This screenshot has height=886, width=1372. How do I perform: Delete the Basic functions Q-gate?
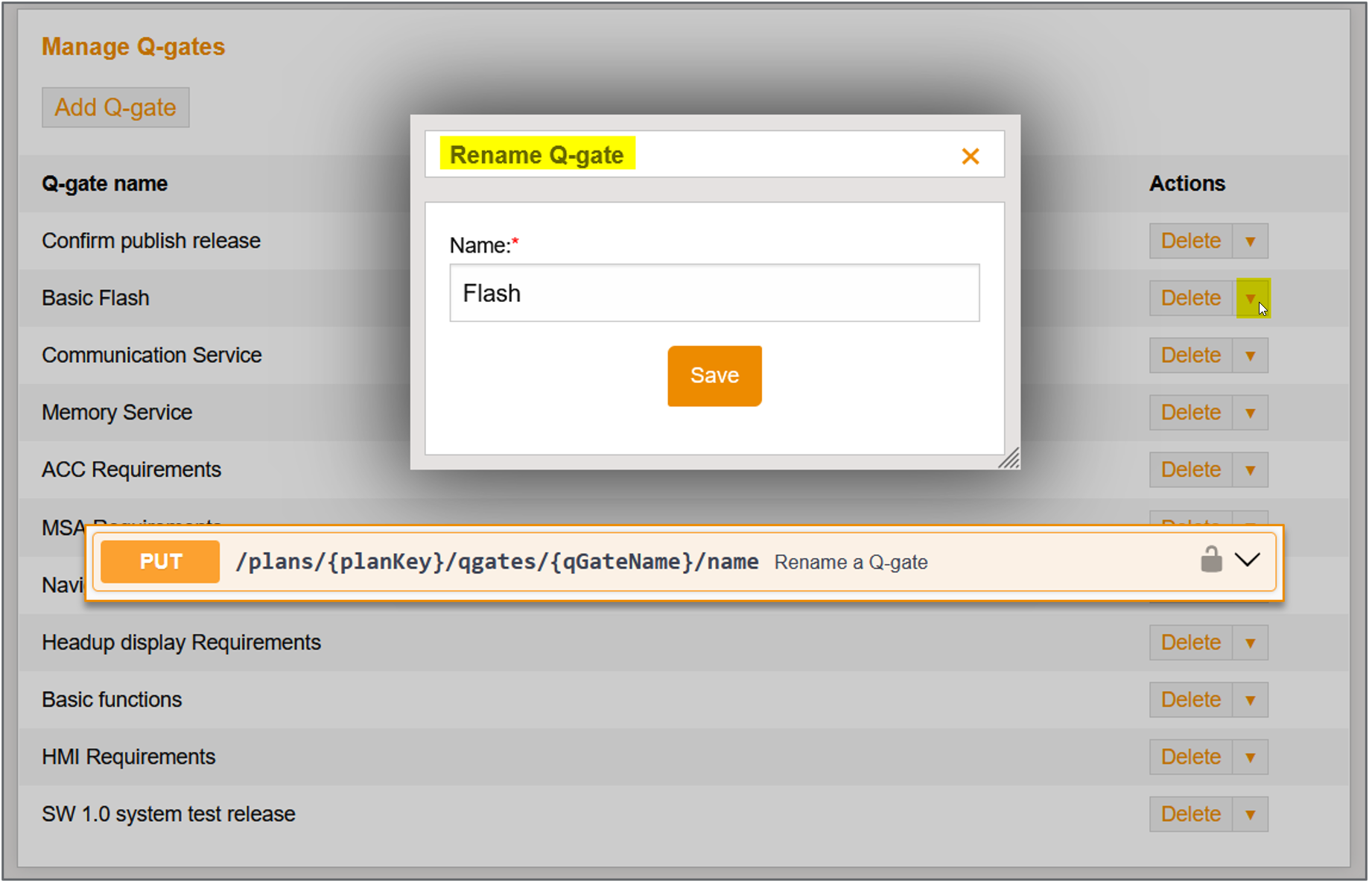point(1190,700)
